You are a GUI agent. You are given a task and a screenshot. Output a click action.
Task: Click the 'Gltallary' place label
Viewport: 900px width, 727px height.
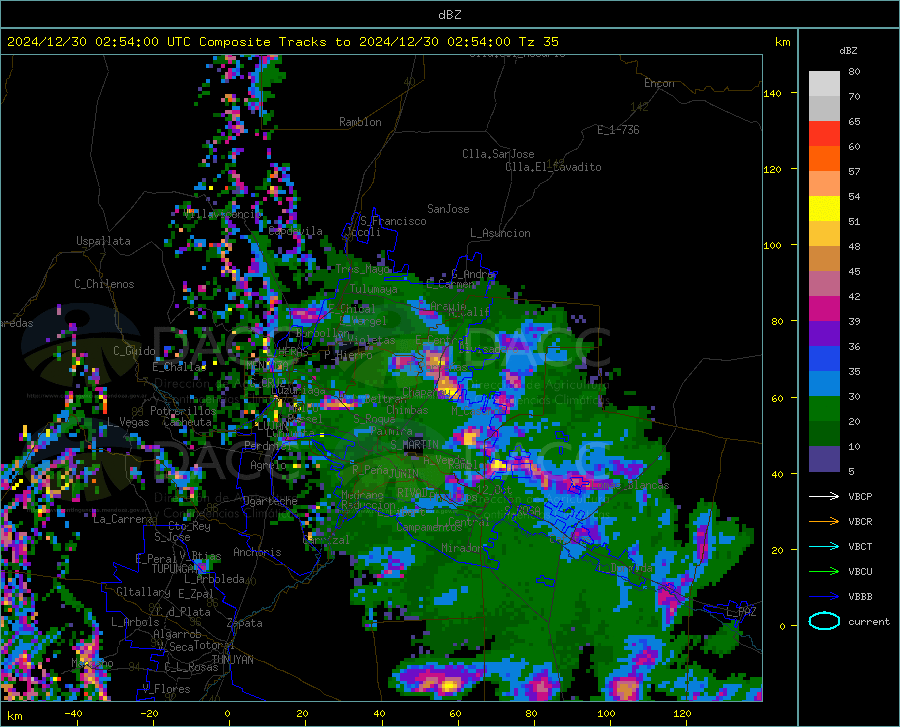(143, 592)
